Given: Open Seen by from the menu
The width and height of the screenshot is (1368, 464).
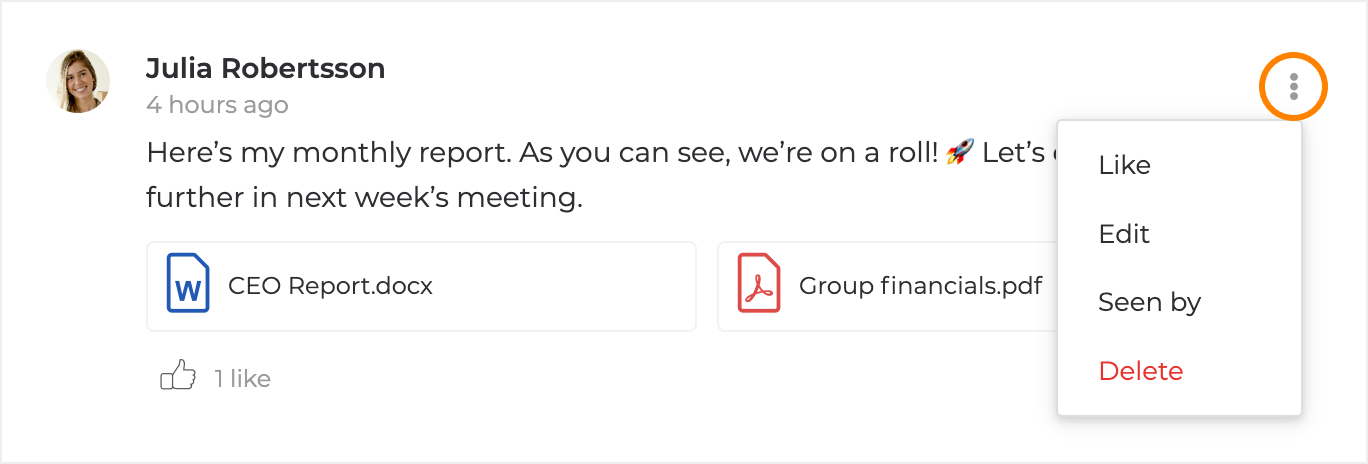Looking at the screenshot, I should coord(1149,302).
